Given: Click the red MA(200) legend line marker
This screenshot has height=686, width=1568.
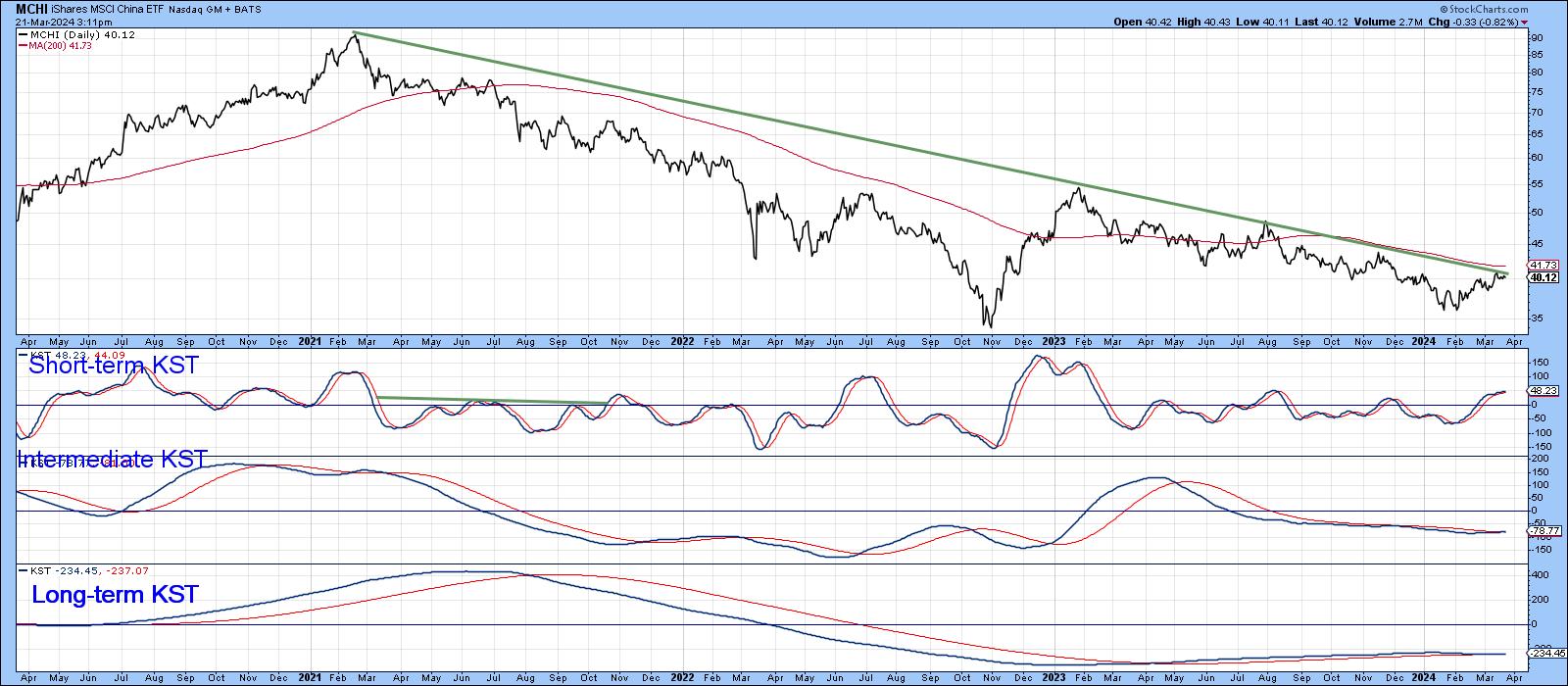Looking at the screenshot, I should tap(23, 45).
